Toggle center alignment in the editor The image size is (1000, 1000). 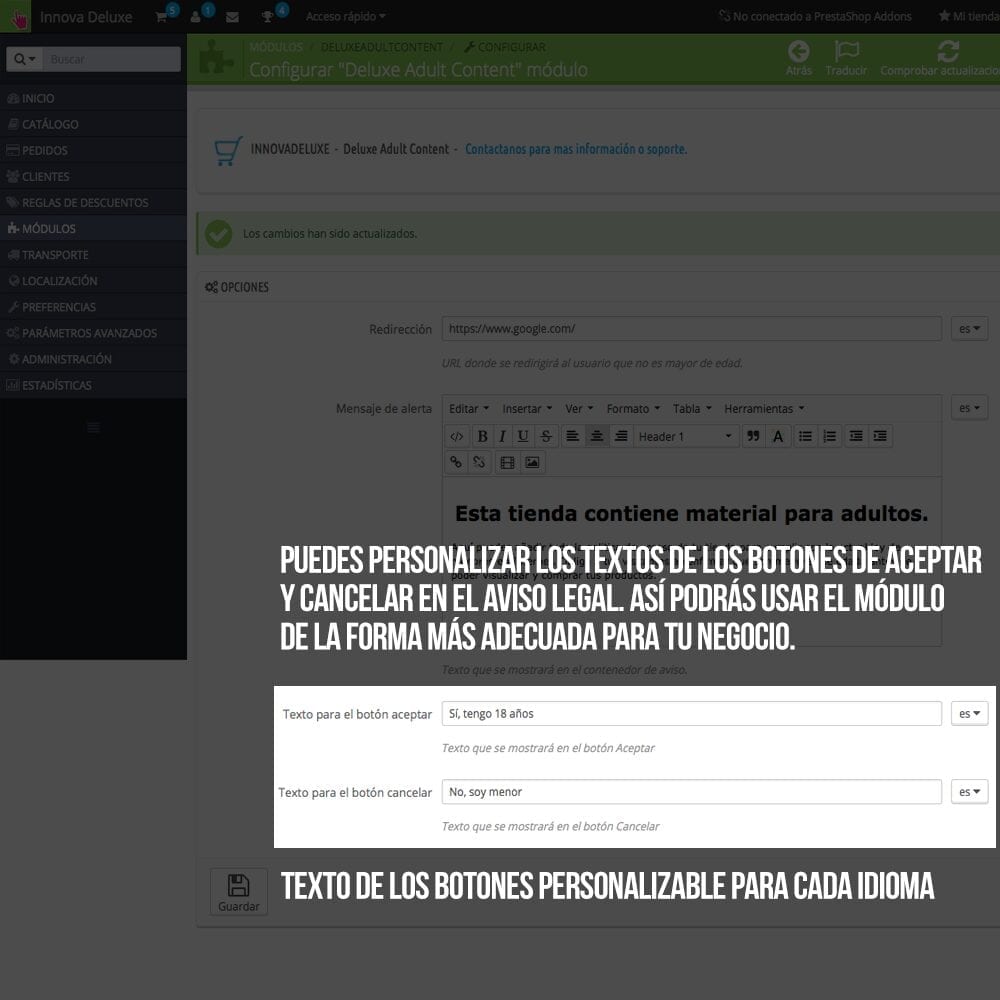tap(597, 436)
